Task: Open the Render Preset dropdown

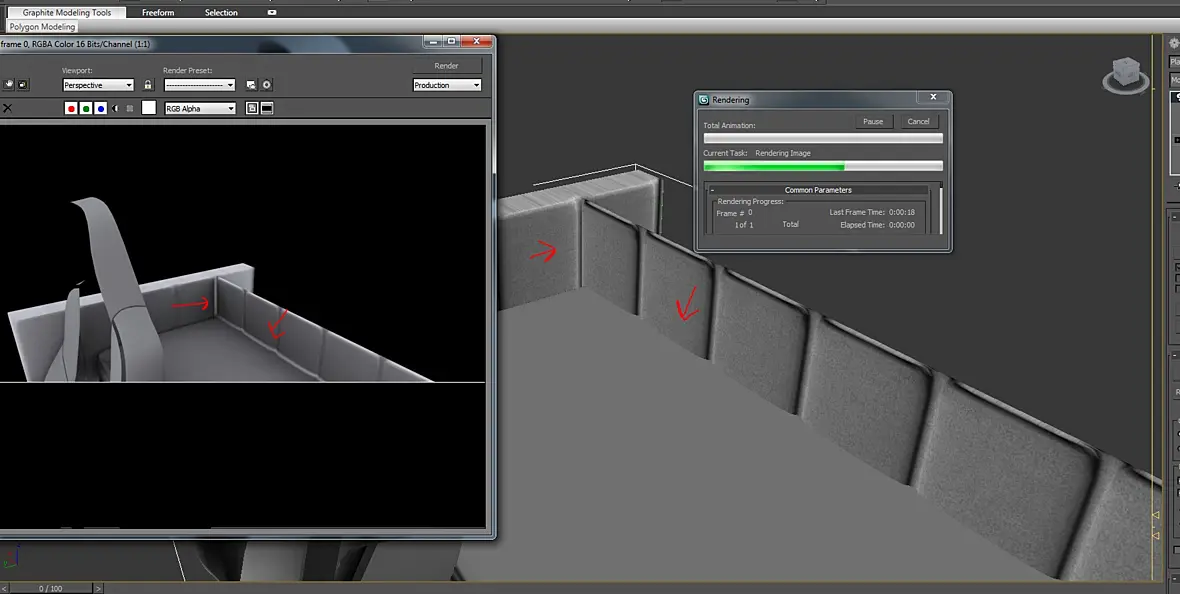Action: click(x=199, y=85)
